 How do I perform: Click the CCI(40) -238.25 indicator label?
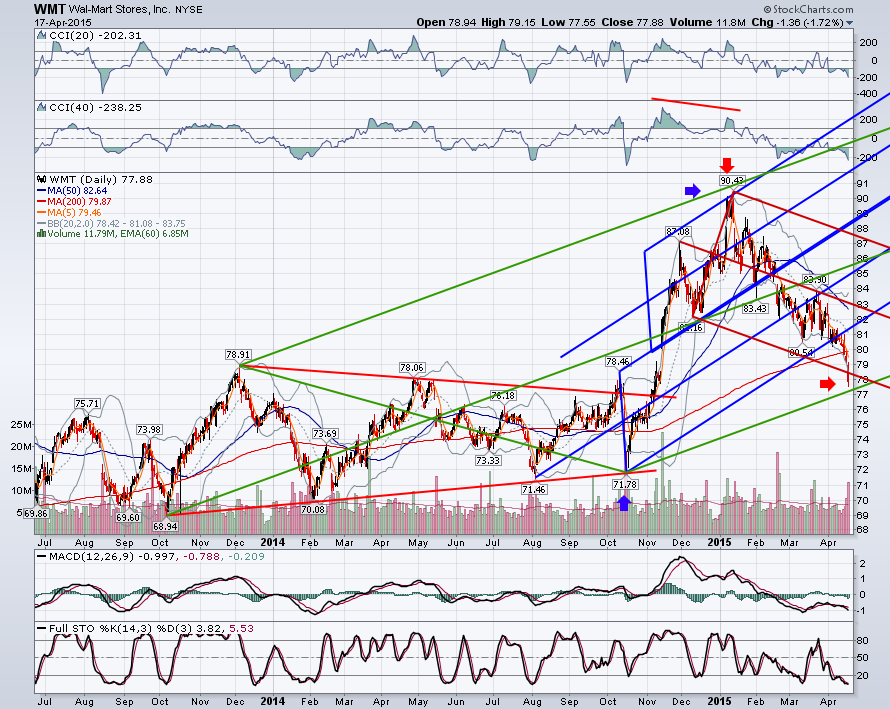point(95,107)
